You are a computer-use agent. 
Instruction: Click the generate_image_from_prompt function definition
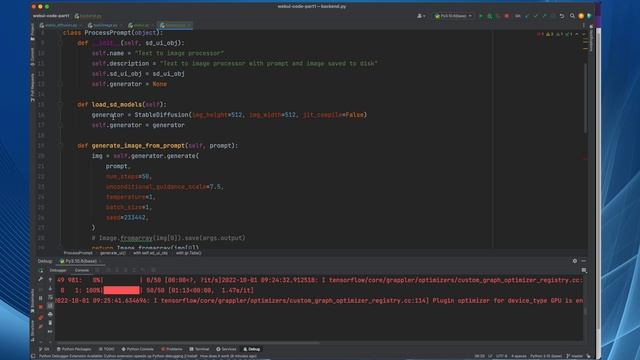pos(158,146)
